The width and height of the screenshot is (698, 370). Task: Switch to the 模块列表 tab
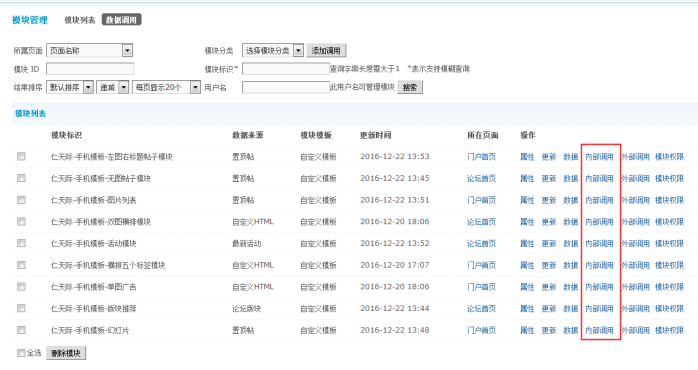[80, 20]
